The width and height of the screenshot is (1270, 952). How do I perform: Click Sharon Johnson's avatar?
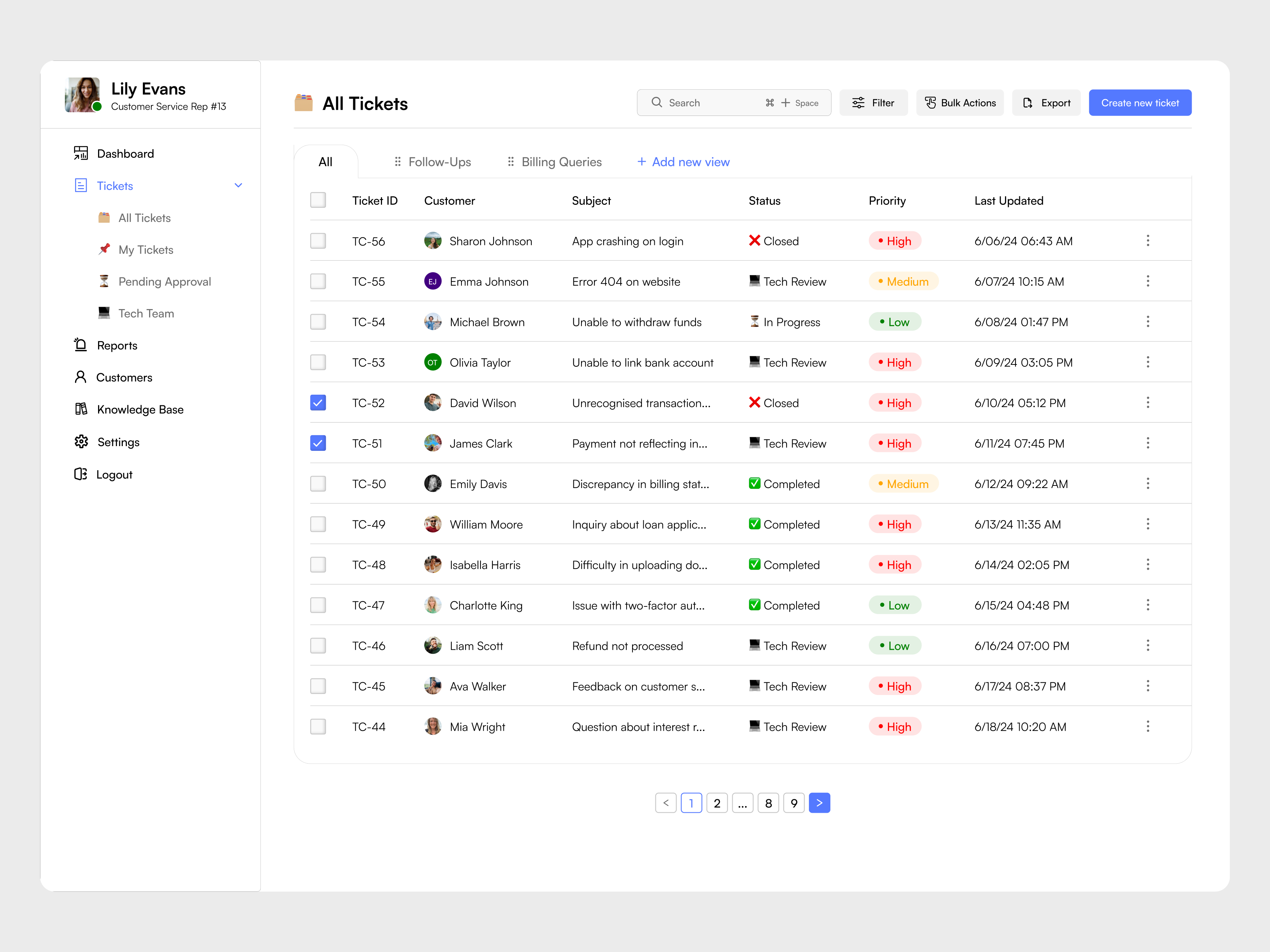pyautogui.click(x=433, y=241)
